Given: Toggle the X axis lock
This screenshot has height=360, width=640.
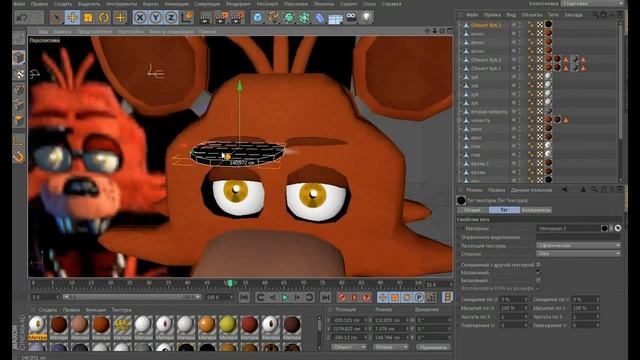Looking at the screenshot, I should coord(140,18).
